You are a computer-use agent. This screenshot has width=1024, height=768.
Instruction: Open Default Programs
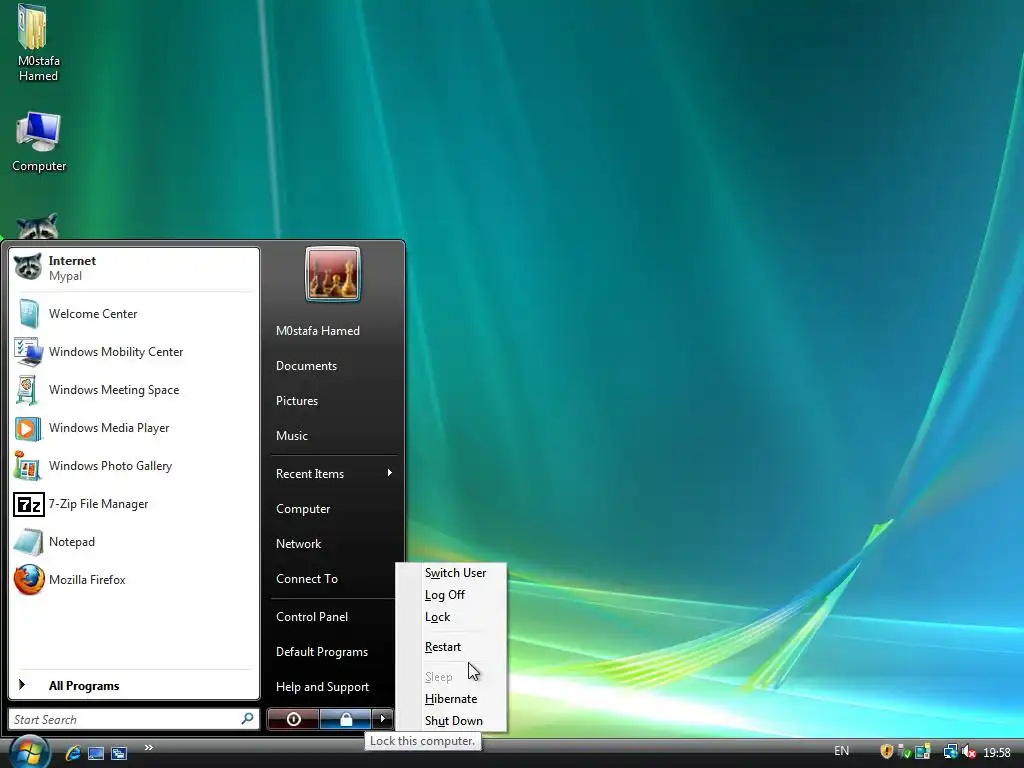click(322, 652)
